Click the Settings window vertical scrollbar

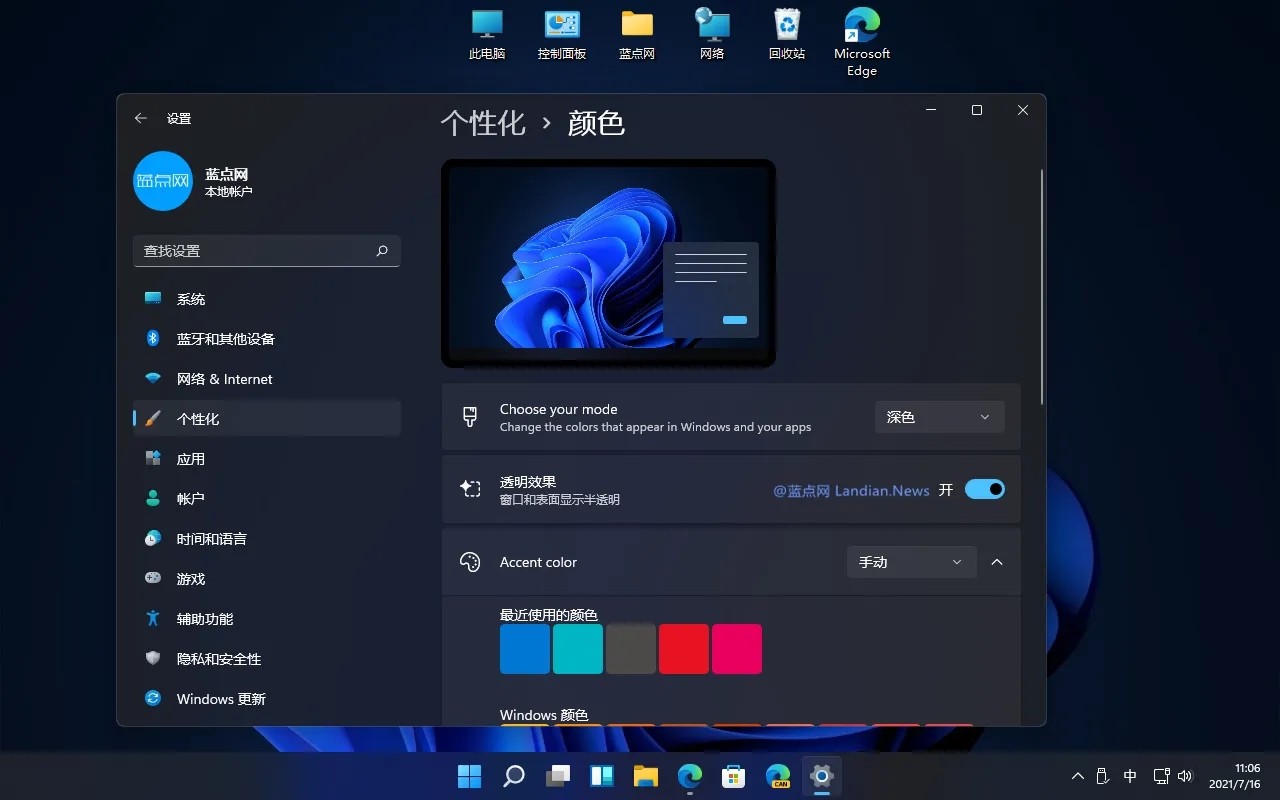pos(1042,287)
